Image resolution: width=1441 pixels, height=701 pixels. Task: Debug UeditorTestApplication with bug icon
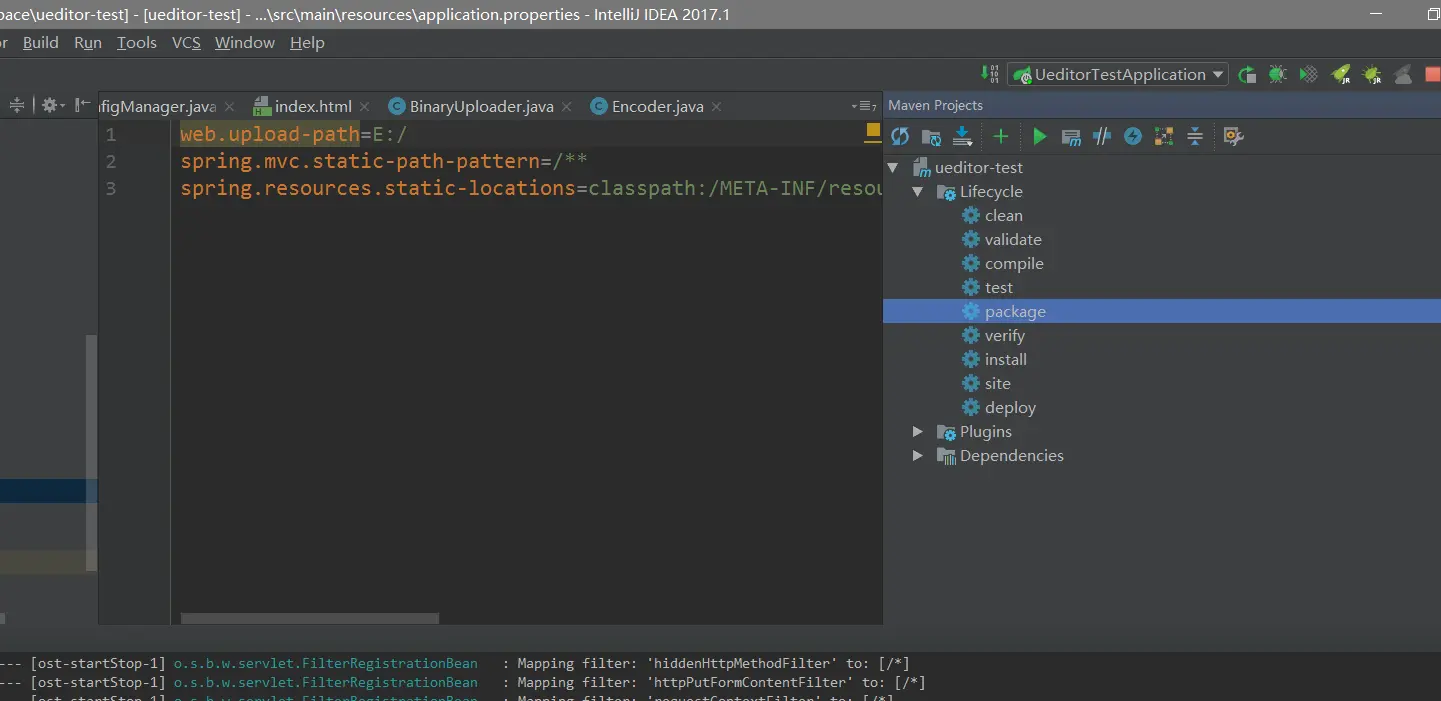(1277, 74)
